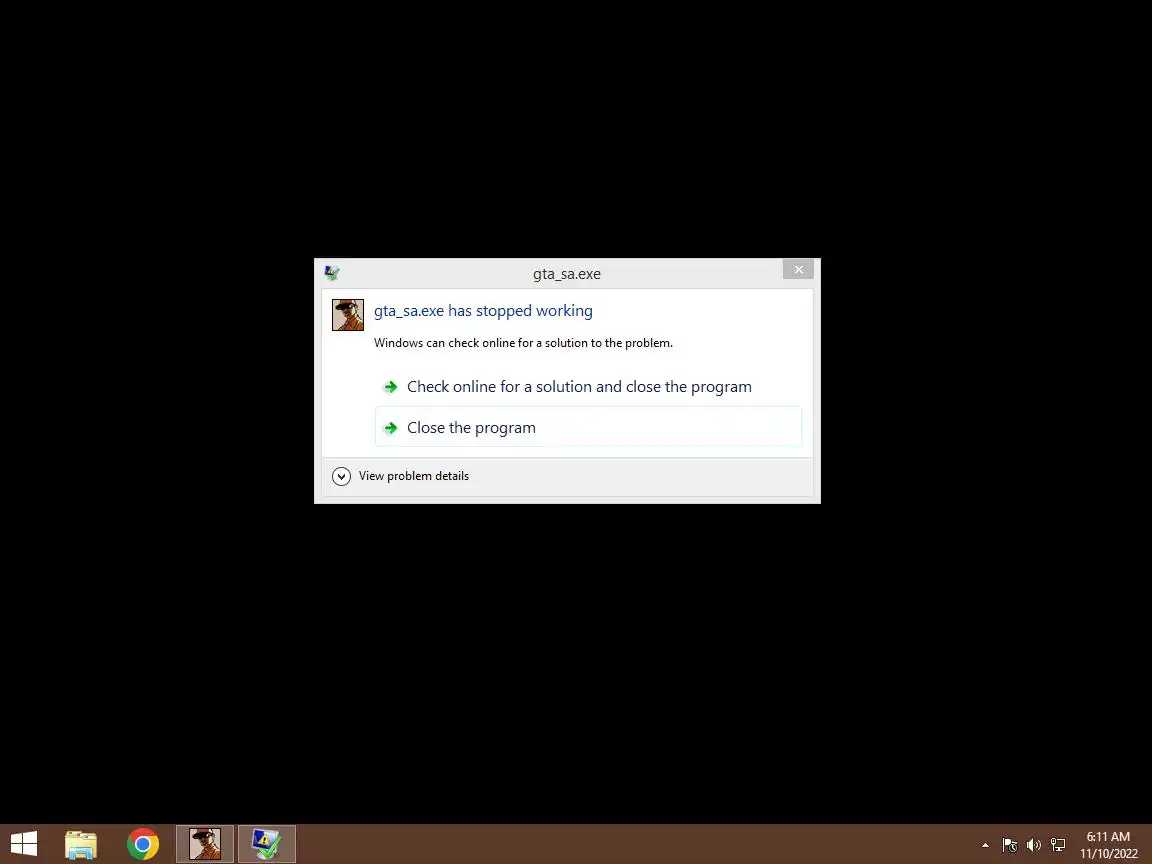Open the Windows Start button
Image resolution: width=1152 pixels, height=864 pixels.
[x=24, y=844]
